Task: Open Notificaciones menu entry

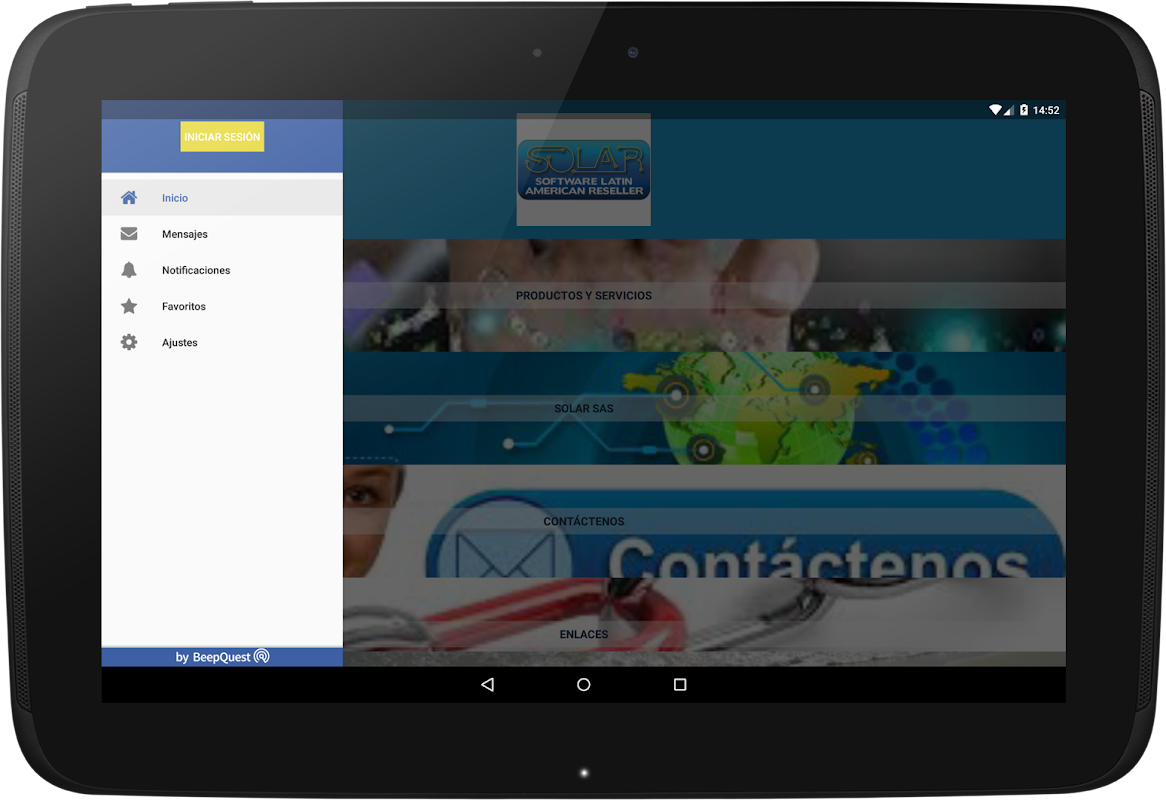Action: coord(222,270)
